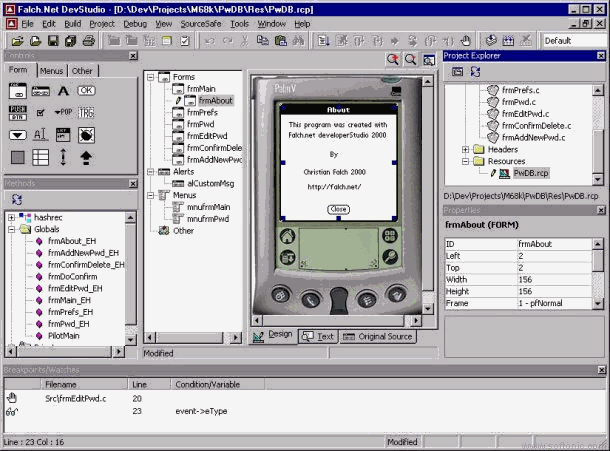Select the Label control tool (letter A)
Viewport: 610px width, 451px height.
64,90
